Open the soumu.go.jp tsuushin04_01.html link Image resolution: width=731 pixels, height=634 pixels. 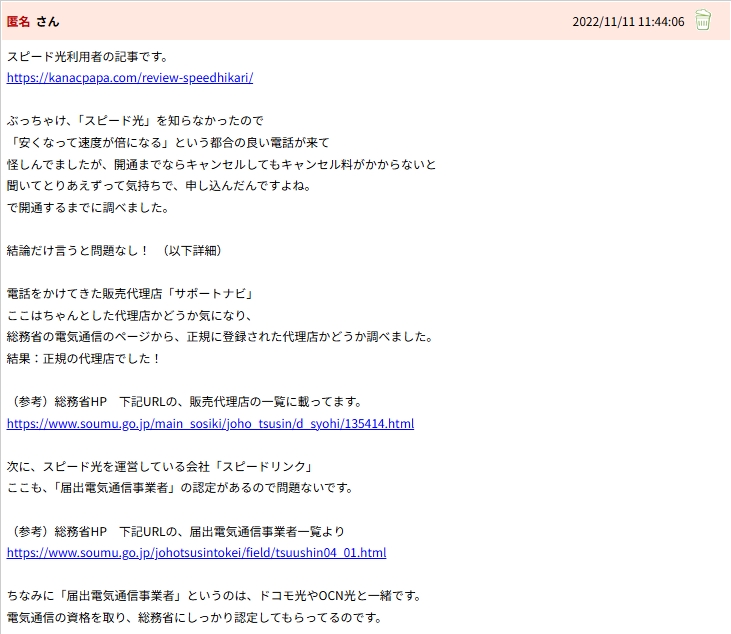pyautogui.click(x=196, y=553)
